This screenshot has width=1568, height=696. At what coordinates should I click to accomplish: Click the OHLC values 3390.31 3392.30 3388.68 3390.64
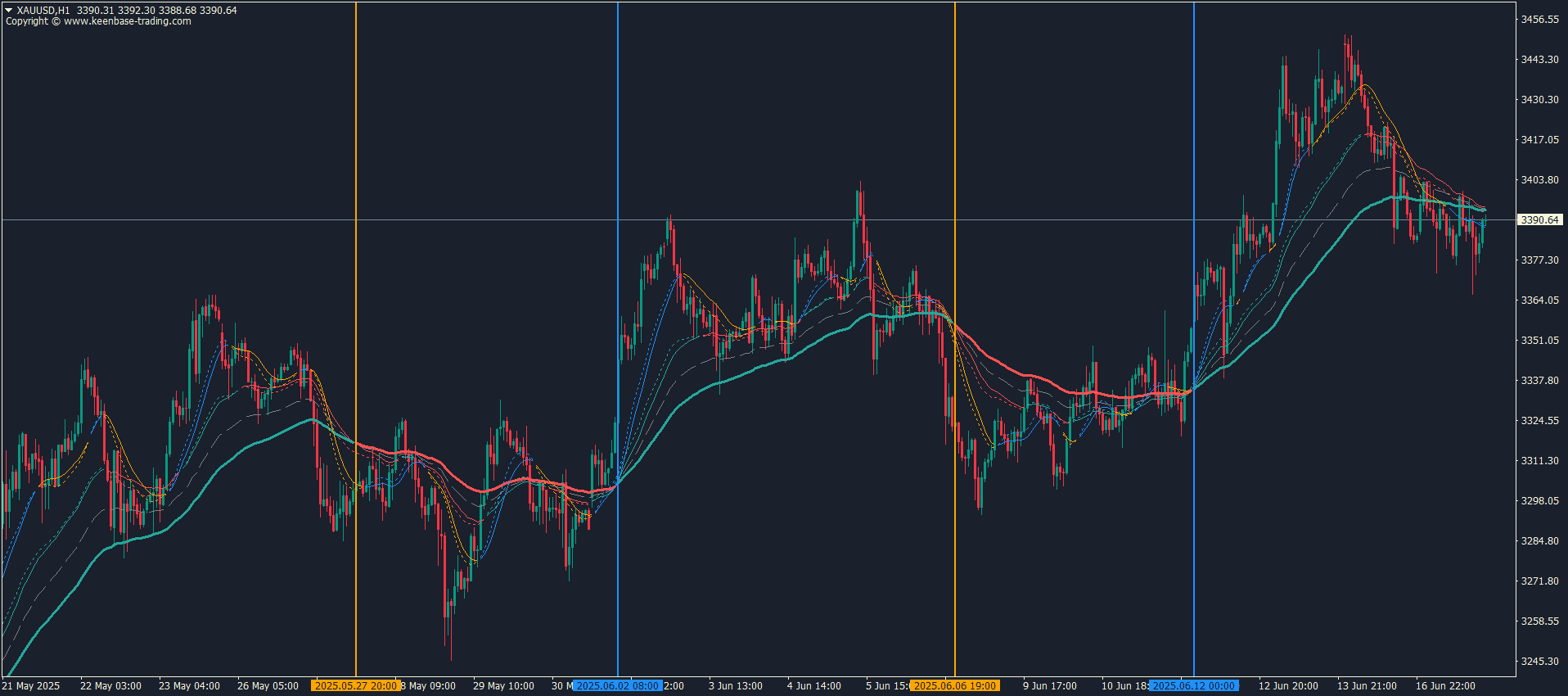[x=157, y=11]
